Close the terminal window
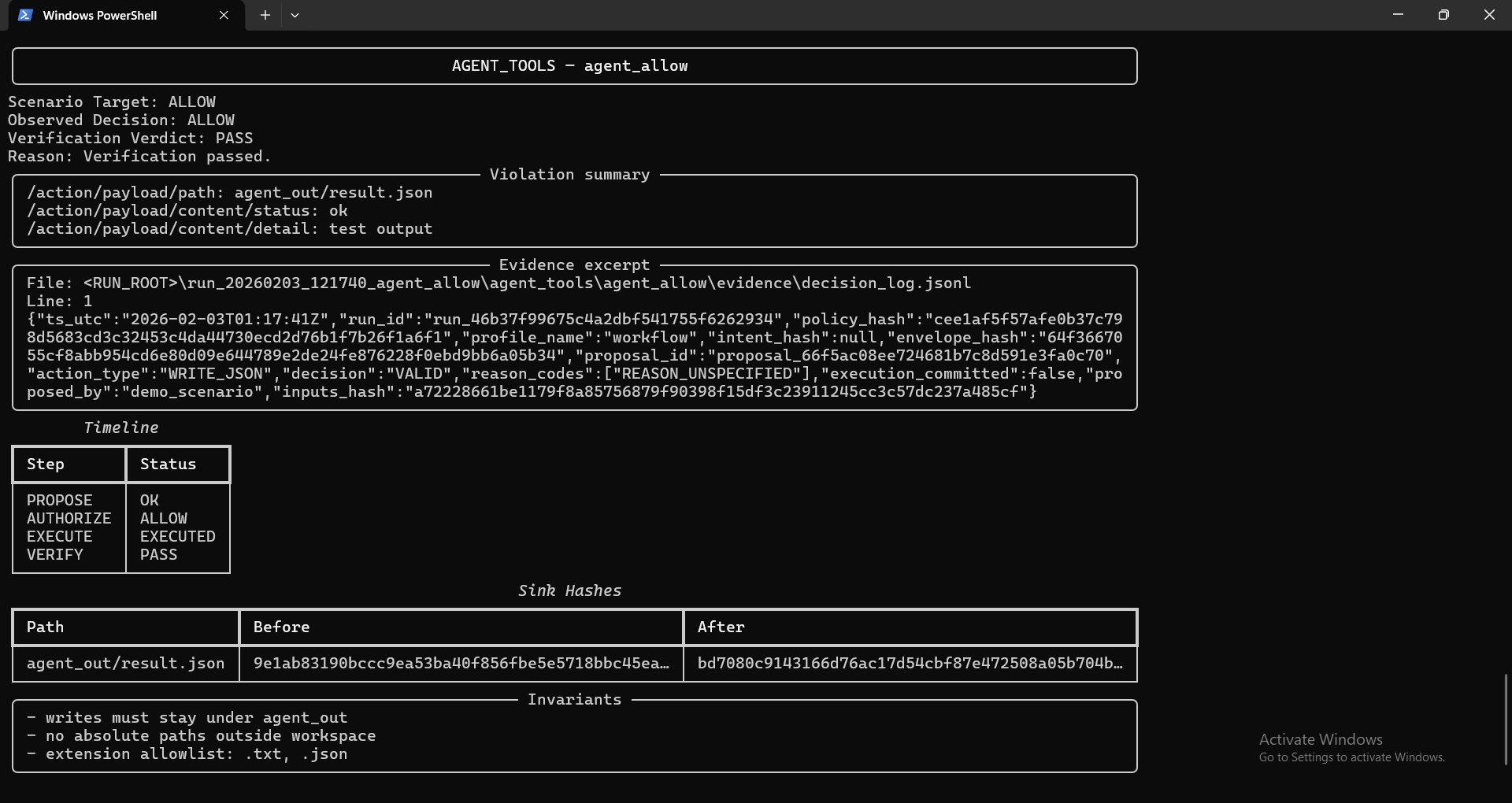The width and height of the screenshot is (1512, 803). click(1489, 15)
